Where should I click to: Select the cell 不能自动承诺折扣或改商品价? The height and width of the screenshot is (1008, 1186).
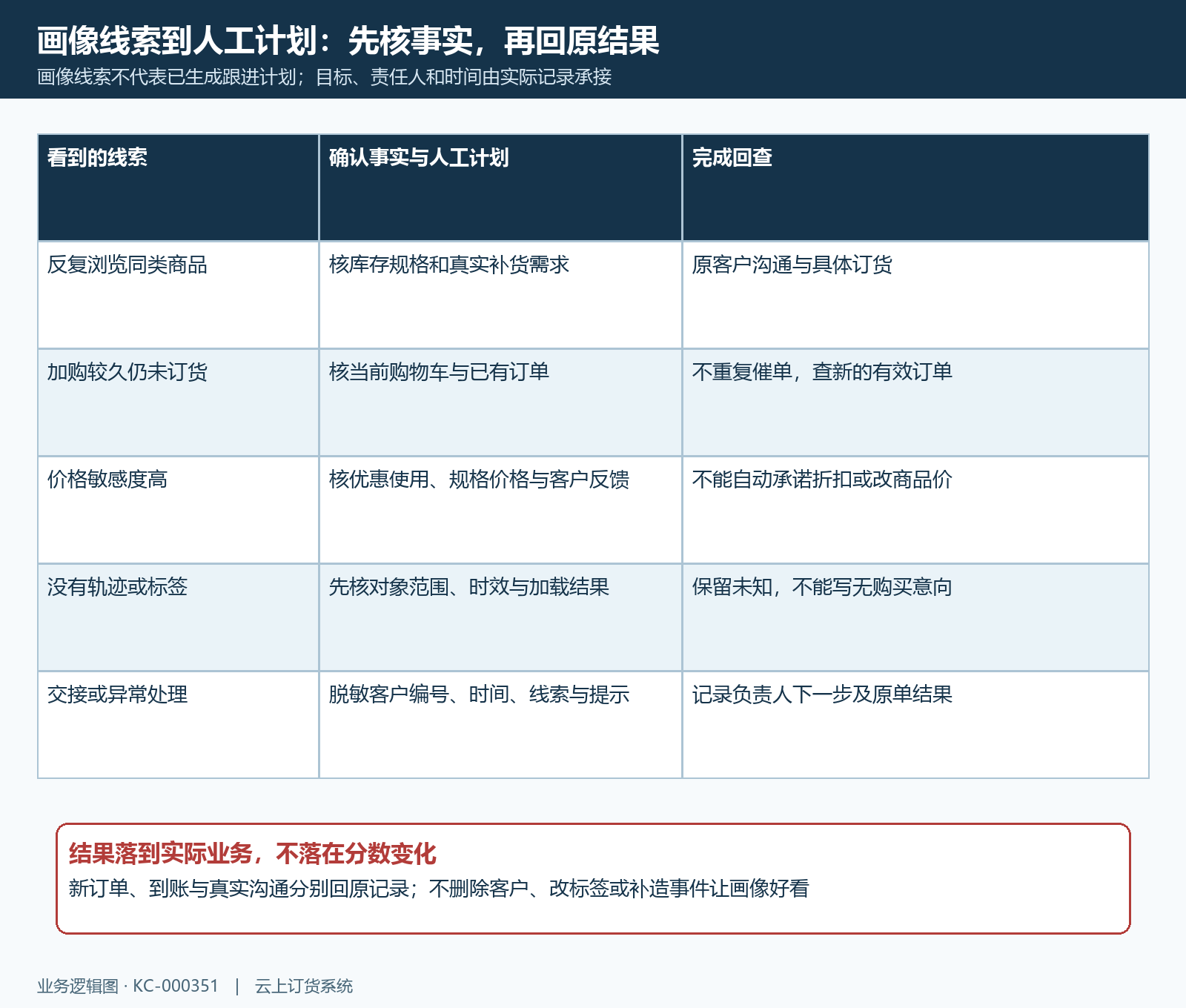point(915,510)
